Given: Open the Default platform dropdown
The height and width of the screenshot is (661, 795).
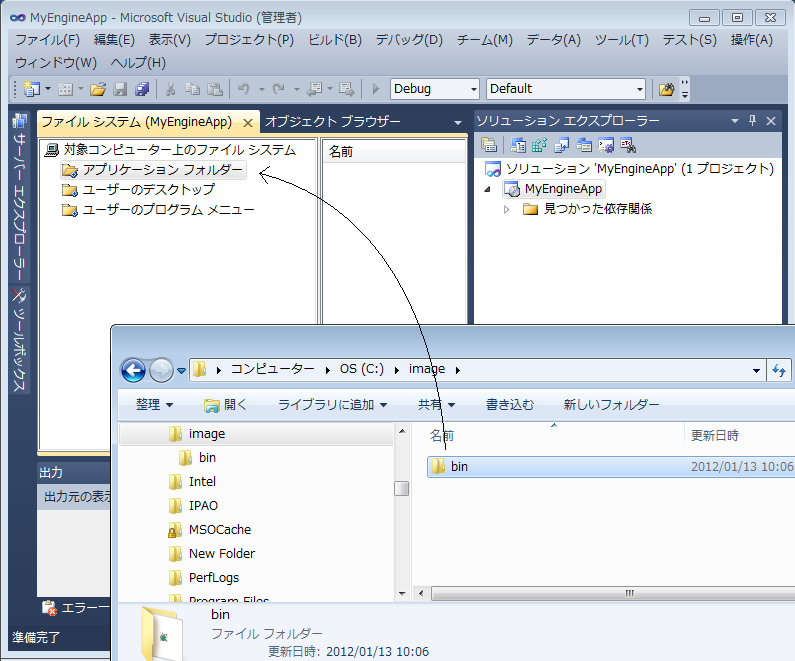Looking at the screenshot, I should click(x=639, y=89).
